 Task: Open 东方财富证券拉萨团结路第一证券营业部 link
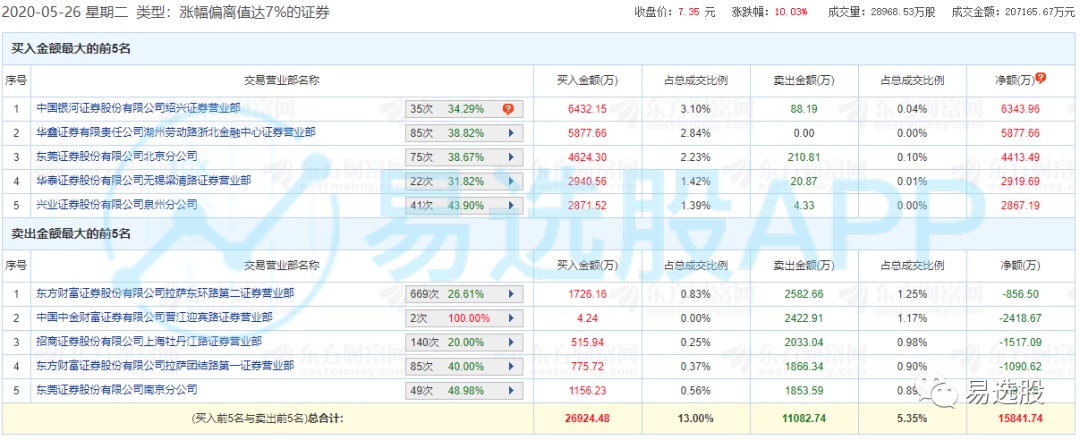click(165, 365)
